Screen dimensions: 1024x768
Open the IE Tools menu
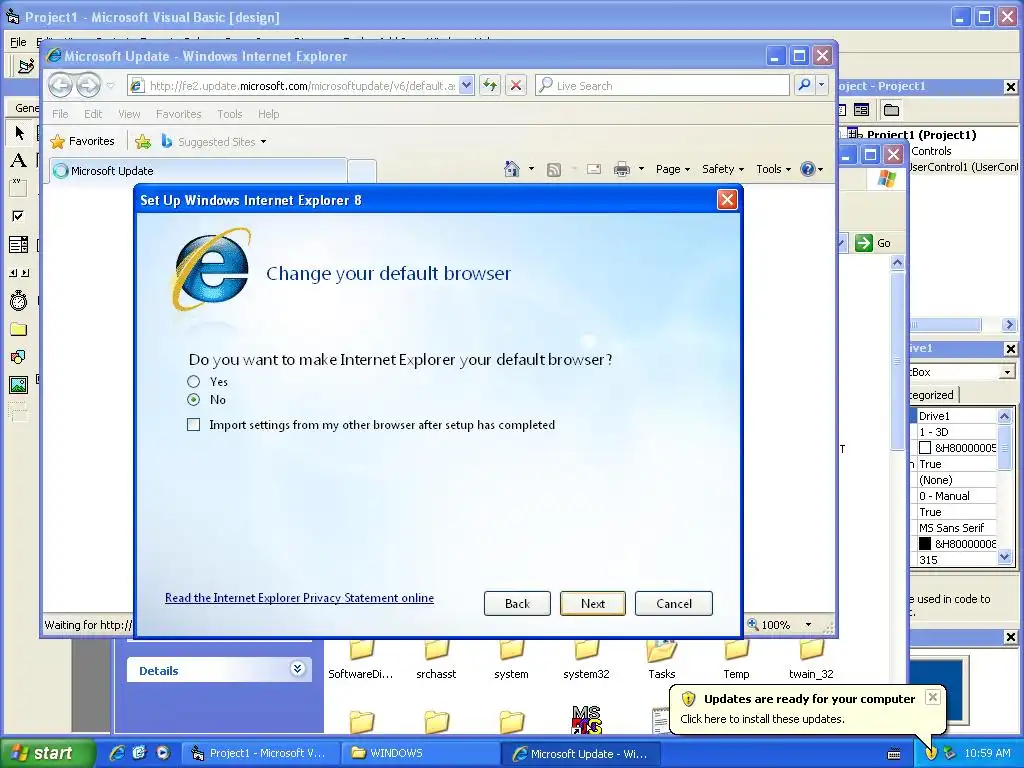230,114
